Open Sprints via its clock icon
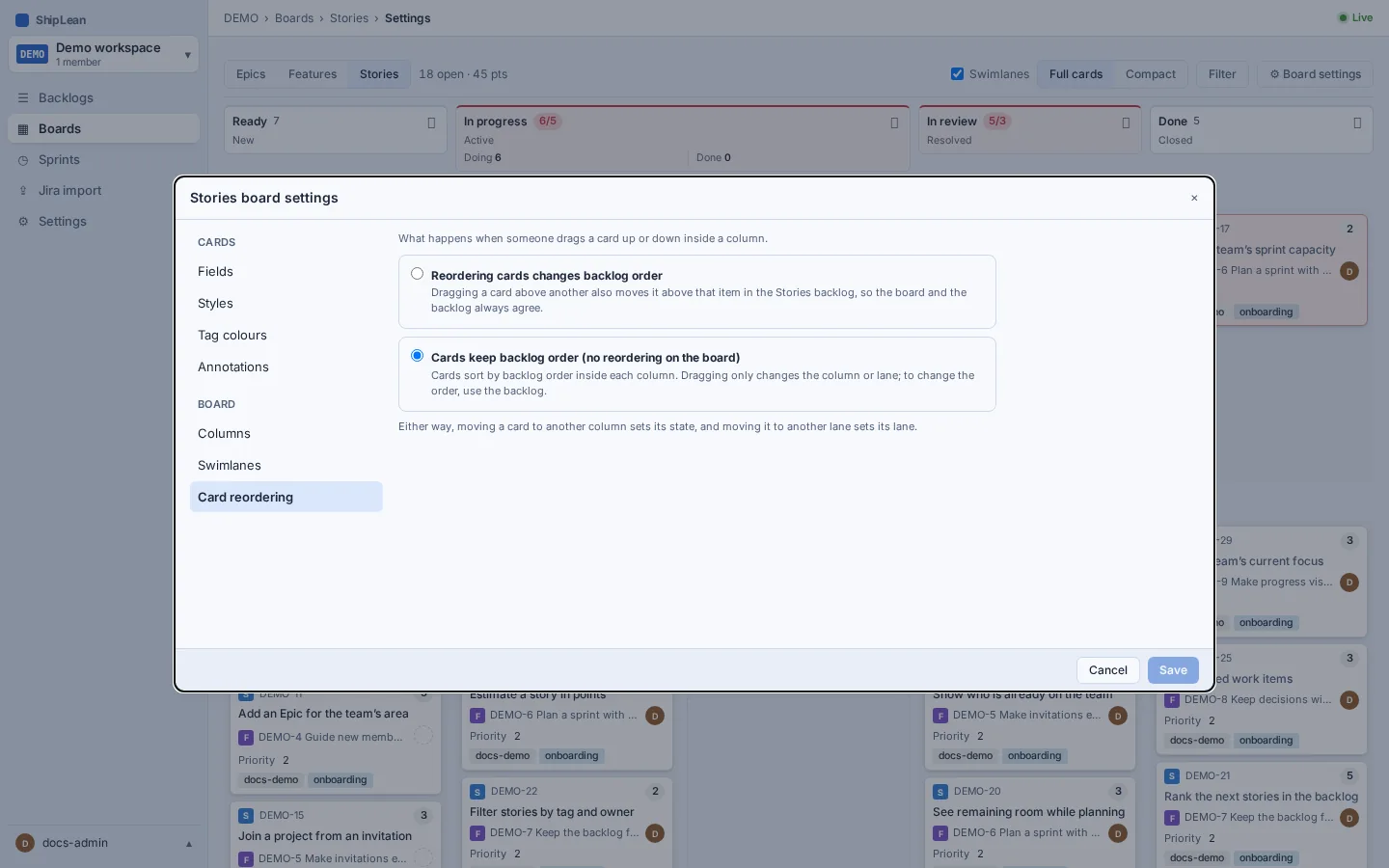 [x=23, y=160]
